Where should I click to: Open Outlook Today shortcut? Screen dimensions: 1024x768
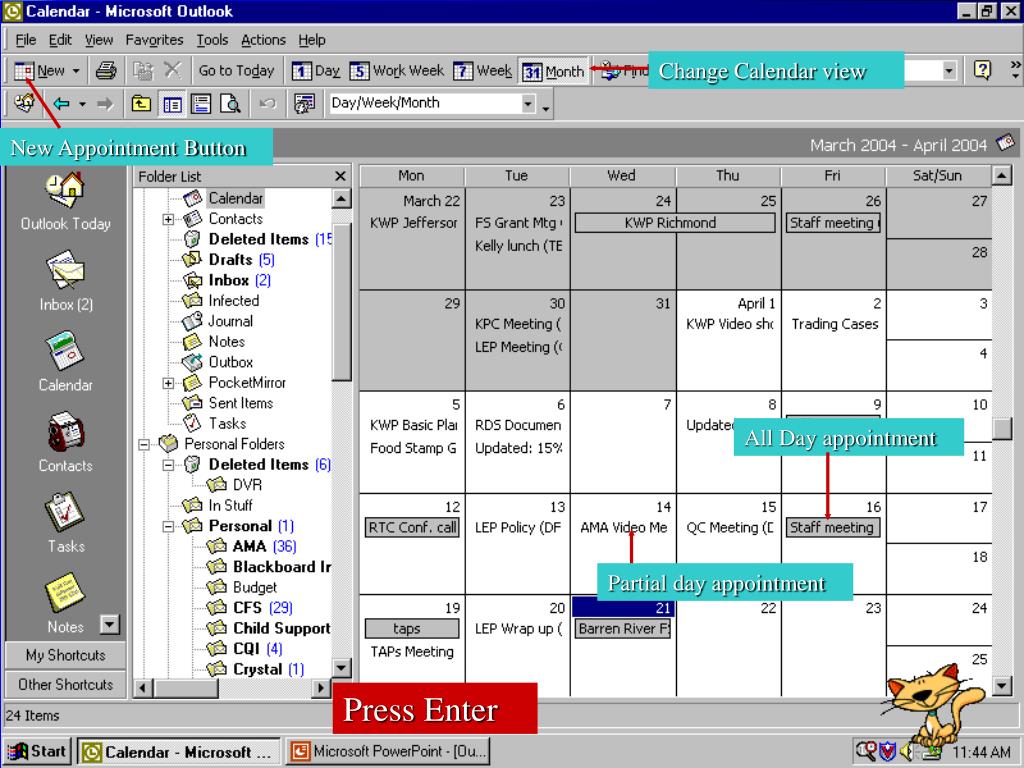coord(65,202)
